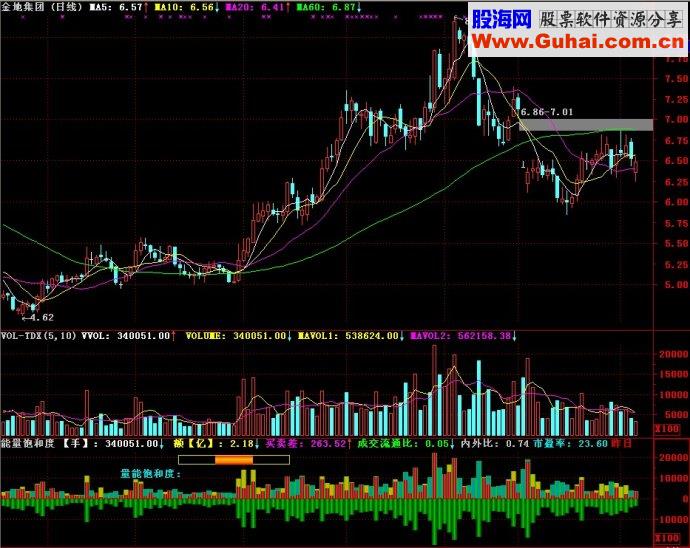690x548 pixels.
Task: Click the 6.00 price axis label
Action: pos(676,202)
